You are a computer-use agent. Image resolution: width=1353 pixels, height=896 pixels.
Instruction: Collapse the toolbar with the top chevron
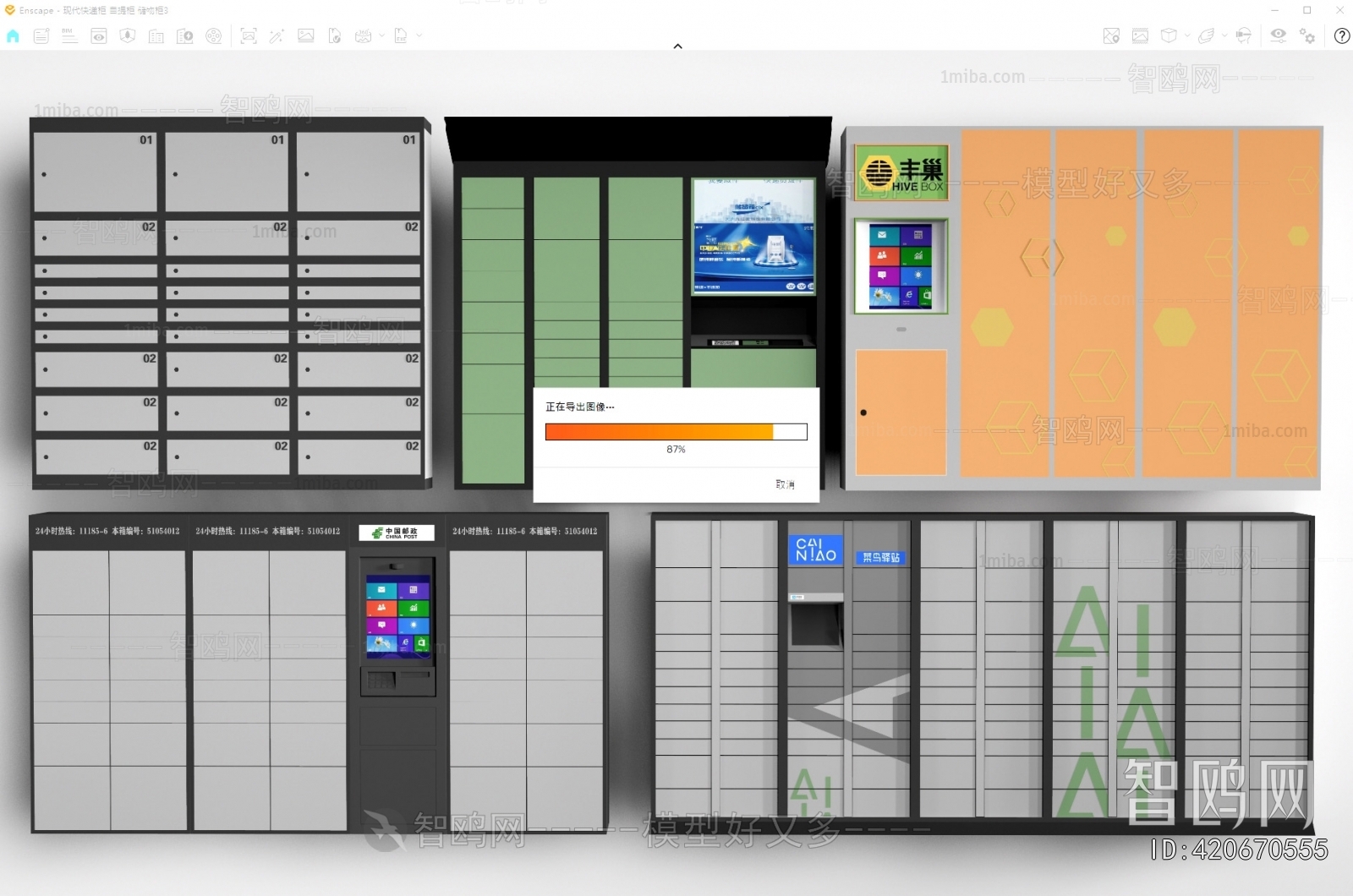(677, 46)
